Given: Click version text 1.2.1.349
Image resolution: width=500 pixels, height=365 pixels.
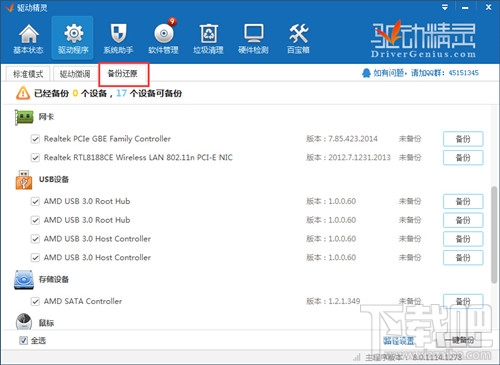Looking at the screenshot, I should [x=344, y=301].
